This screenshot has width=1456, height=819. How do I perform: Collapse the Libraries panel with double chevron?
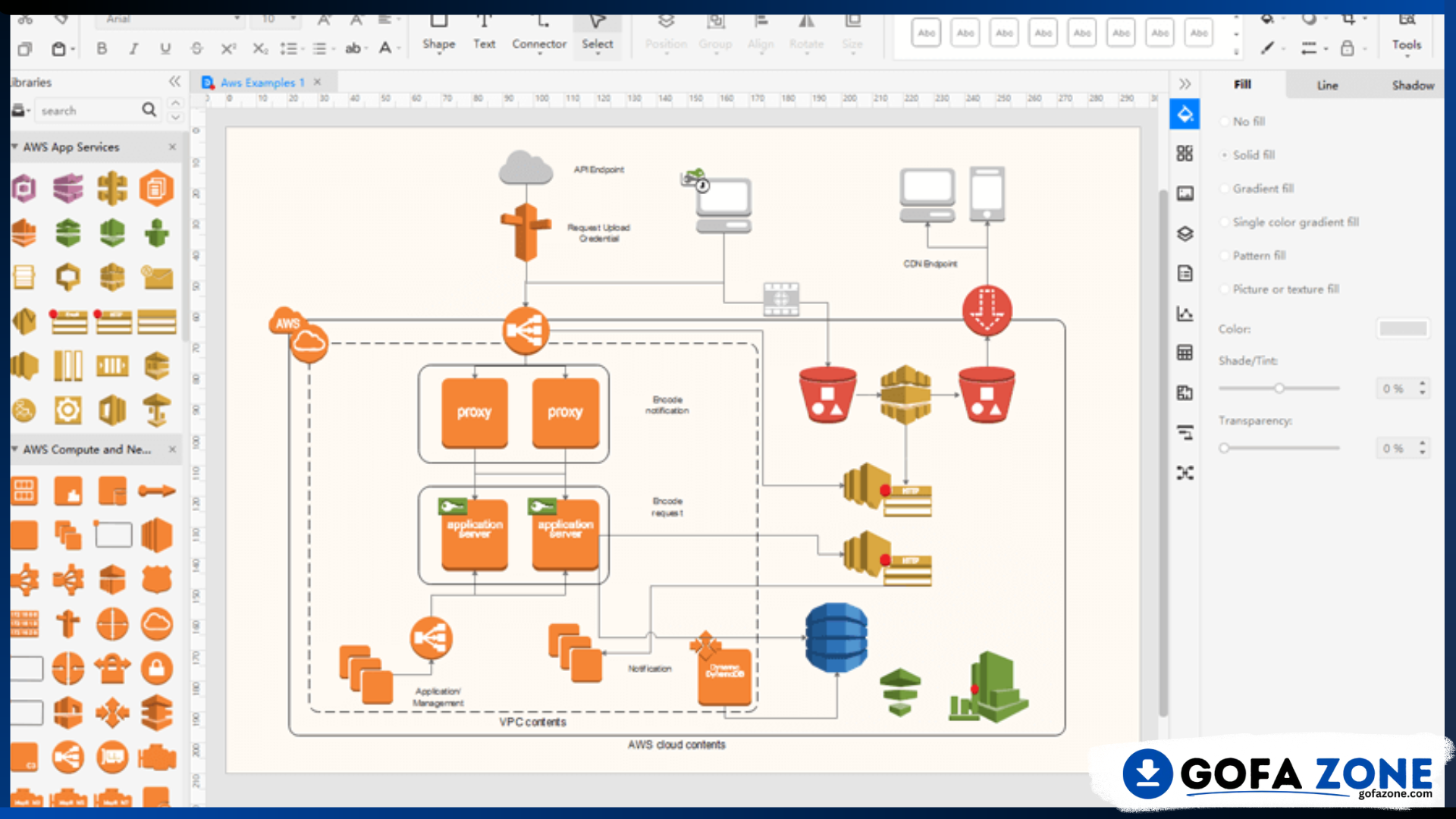pyautogui.click(x=175, y=81)
